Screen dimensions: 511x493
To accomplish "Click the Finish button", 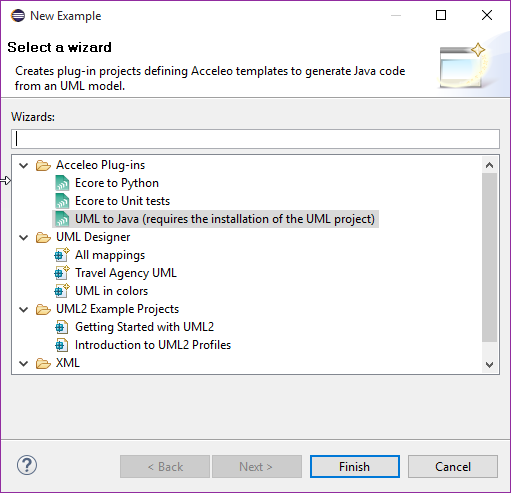I will 355,467.
